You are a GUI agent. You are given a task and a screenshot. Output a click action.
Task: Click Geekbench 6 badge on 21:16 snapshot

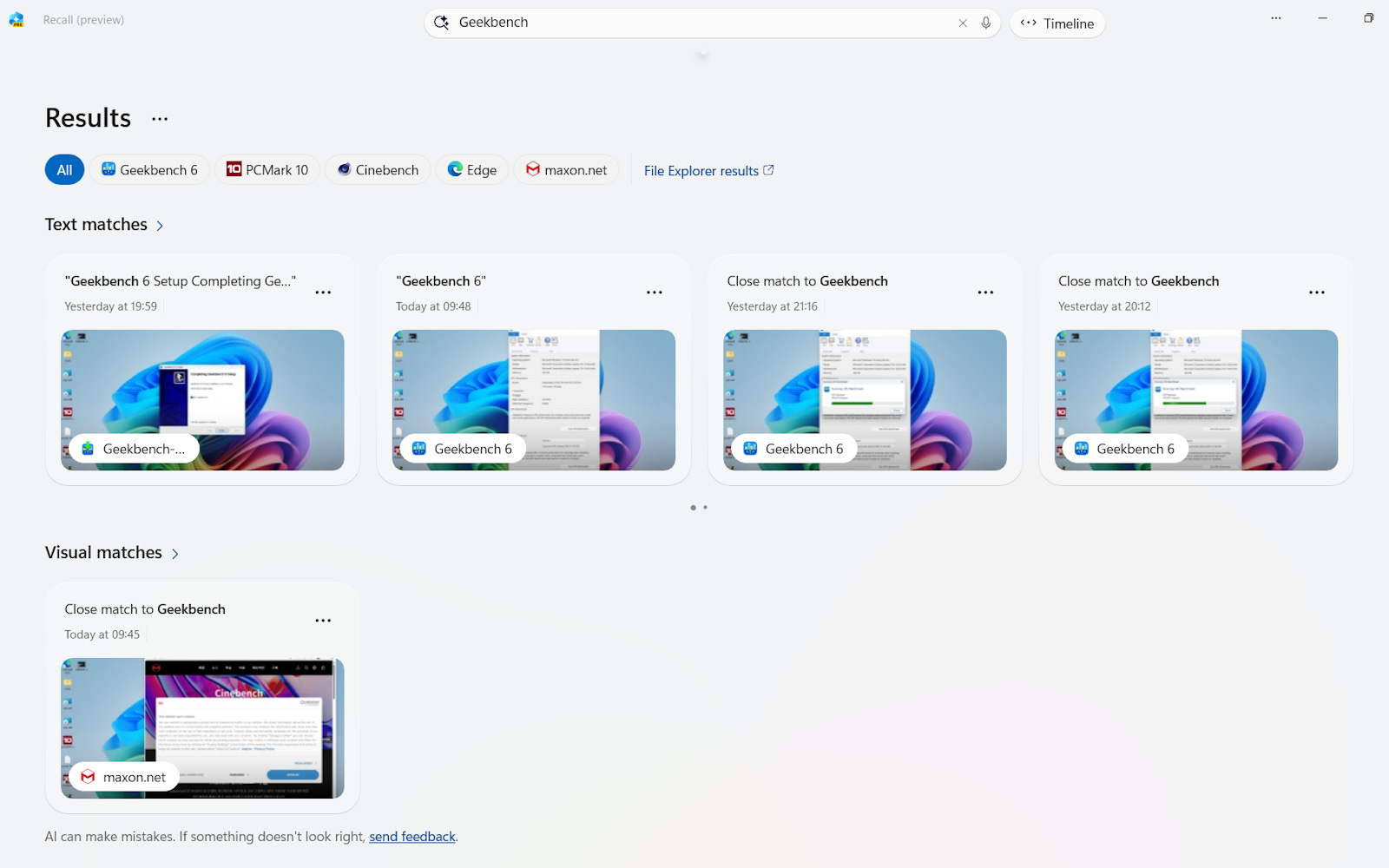click(x=794, y=449)
